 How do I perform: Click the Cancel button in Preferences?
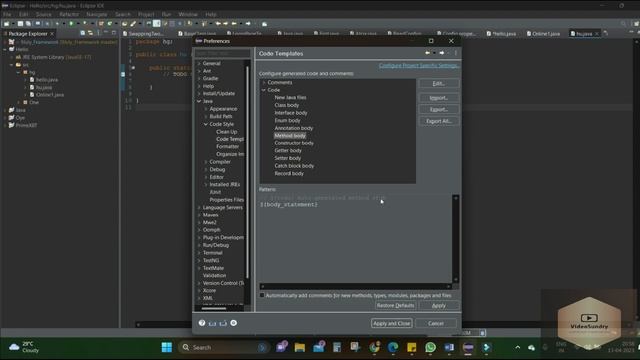point(436,323)
